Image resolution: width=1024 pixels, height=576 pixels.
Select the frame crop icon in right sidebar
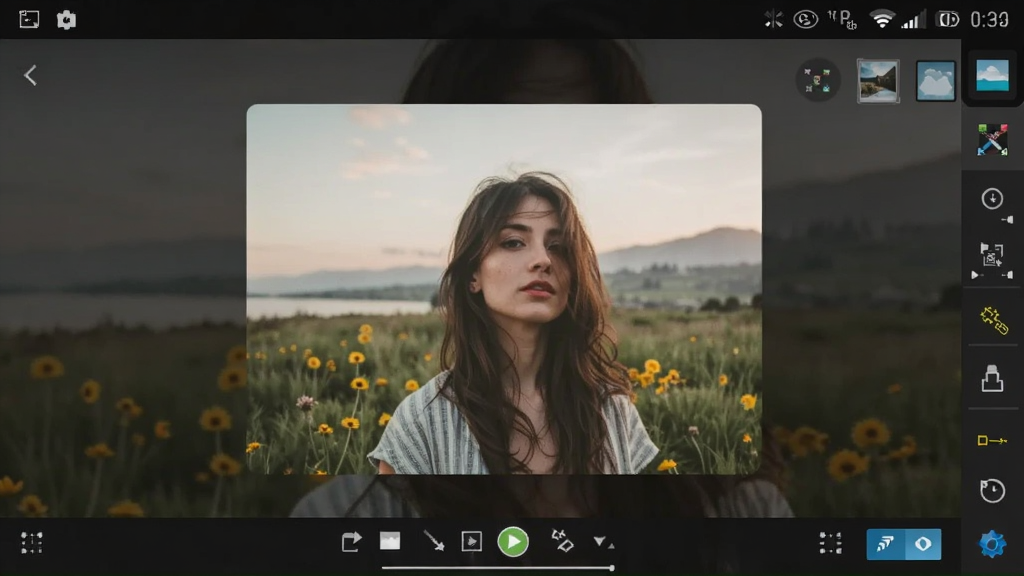[992, 256]
